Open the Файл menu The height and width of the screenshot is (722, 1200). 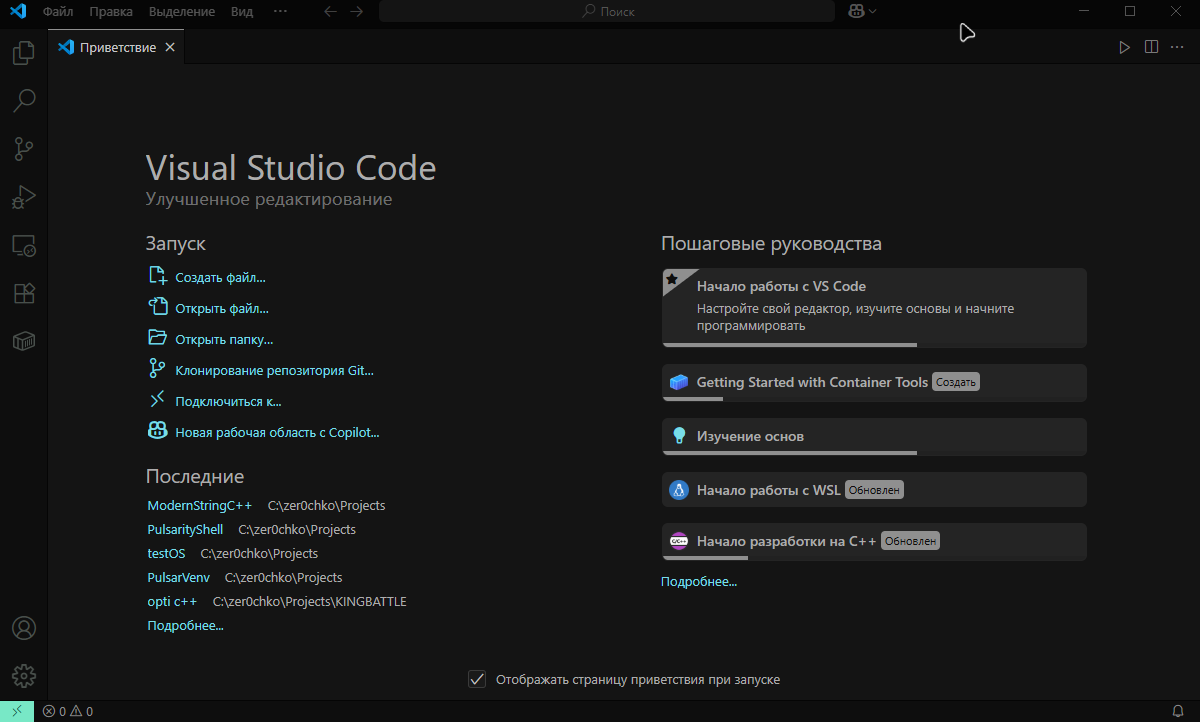point(58,11)
